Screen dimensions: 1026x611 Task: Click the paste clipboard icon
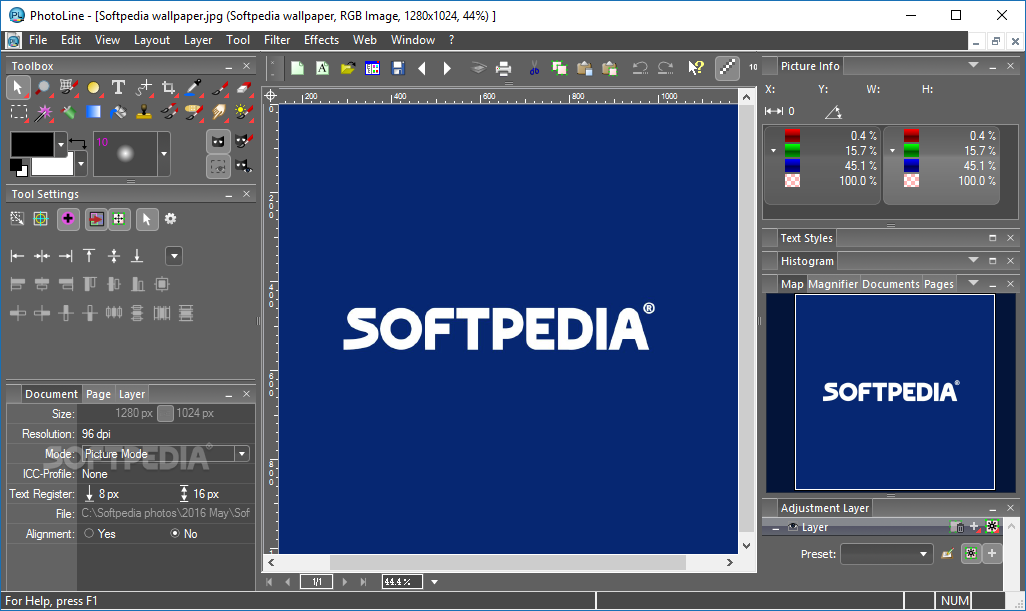[584, 68]
